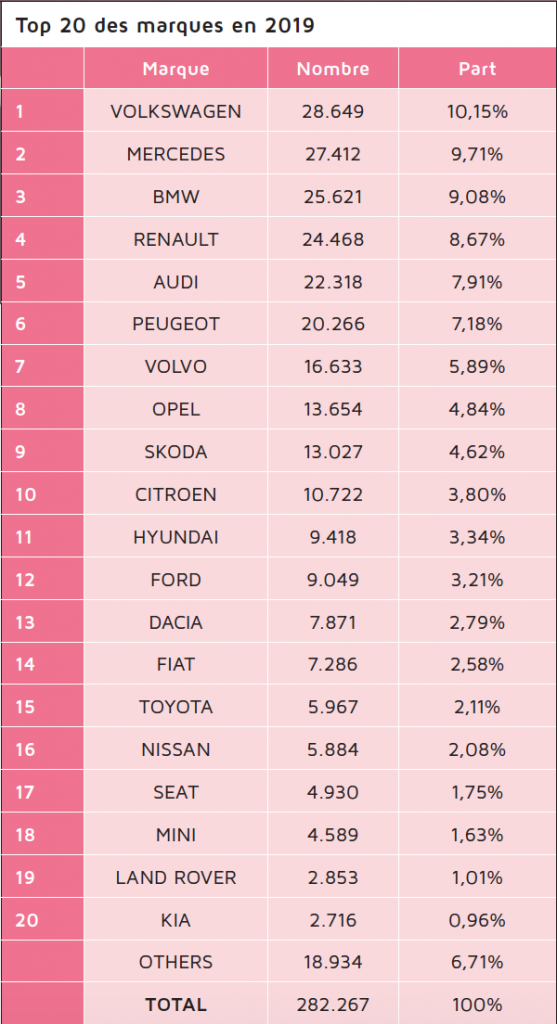Click KIA's number 2.716
Image resolution: width=557 pixels, height=1024 pixels.
[333, 920]
